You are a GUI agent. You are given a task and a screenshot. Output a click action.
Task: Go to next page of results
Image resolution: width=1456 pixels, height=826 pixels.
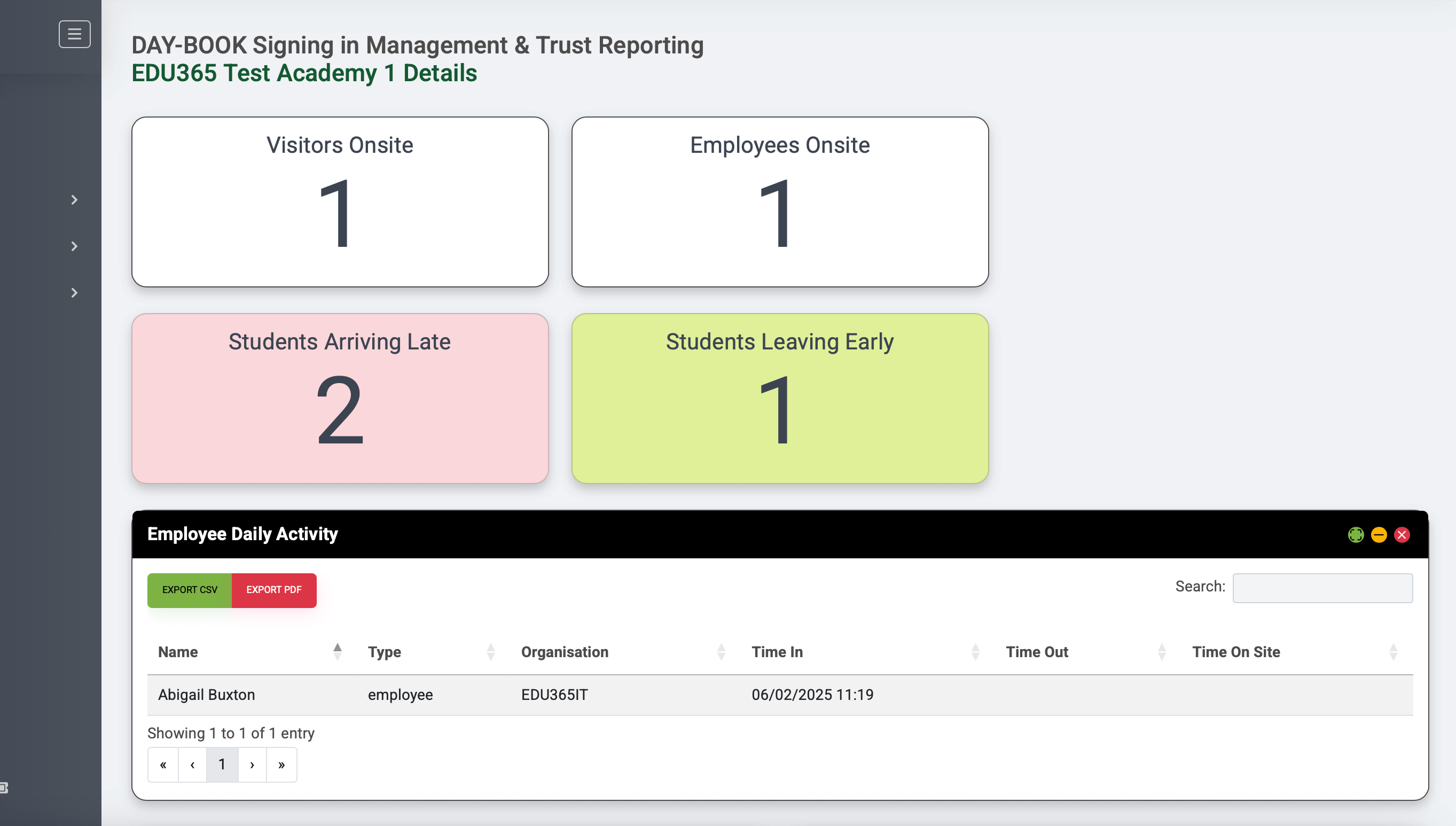click(252, 765)
